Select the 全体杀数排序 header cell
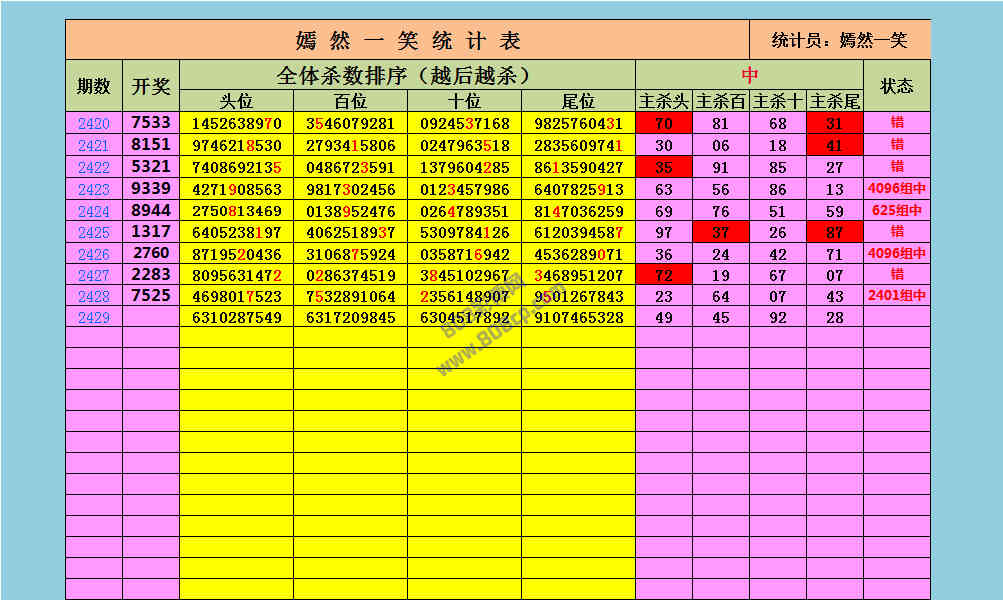 click(x=407, y=75)
